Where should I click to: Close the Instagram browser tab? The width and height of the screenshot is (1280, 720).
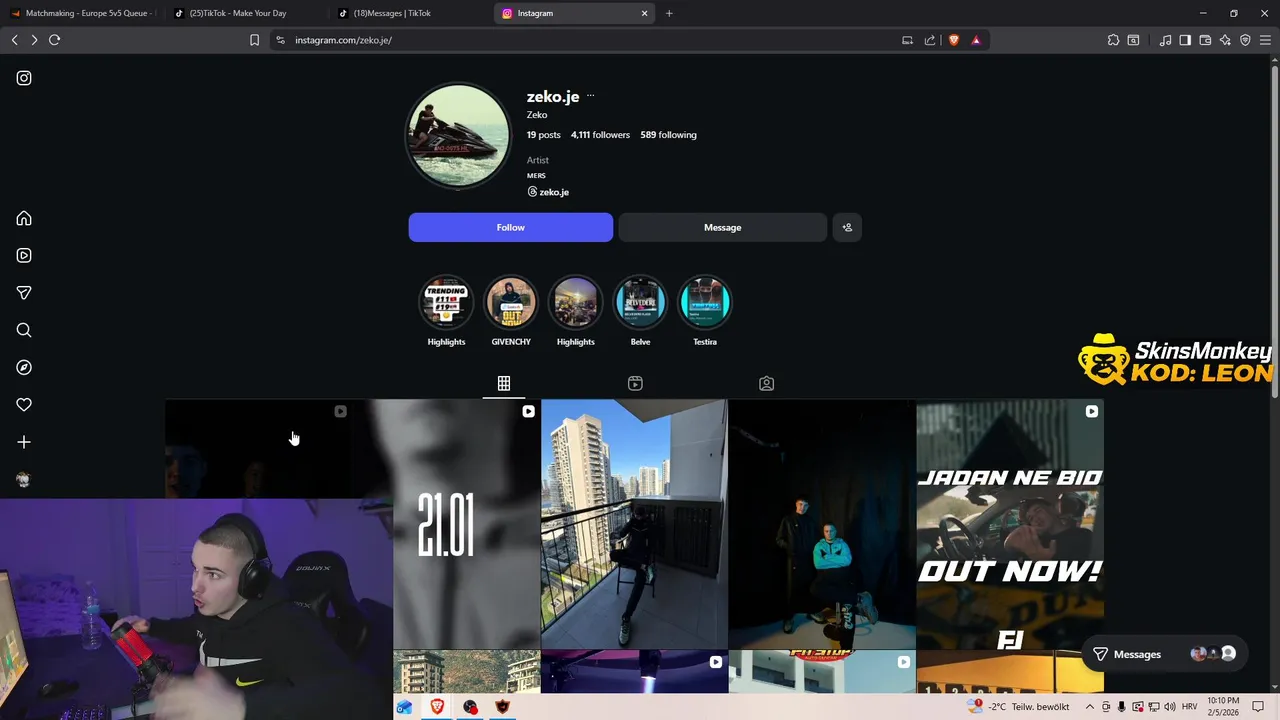(x=644, y=13)
